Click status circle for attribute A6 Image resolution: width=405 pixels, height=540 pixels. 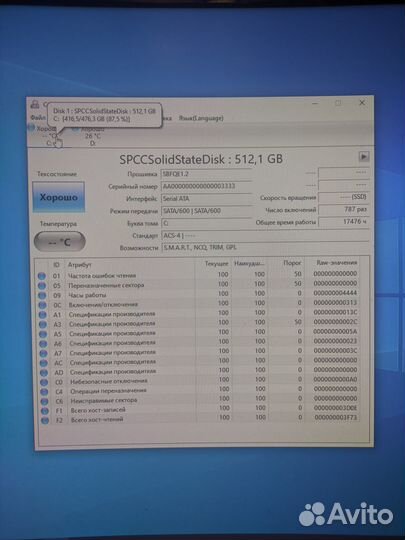pyautogui.click(x=43, y=344)
